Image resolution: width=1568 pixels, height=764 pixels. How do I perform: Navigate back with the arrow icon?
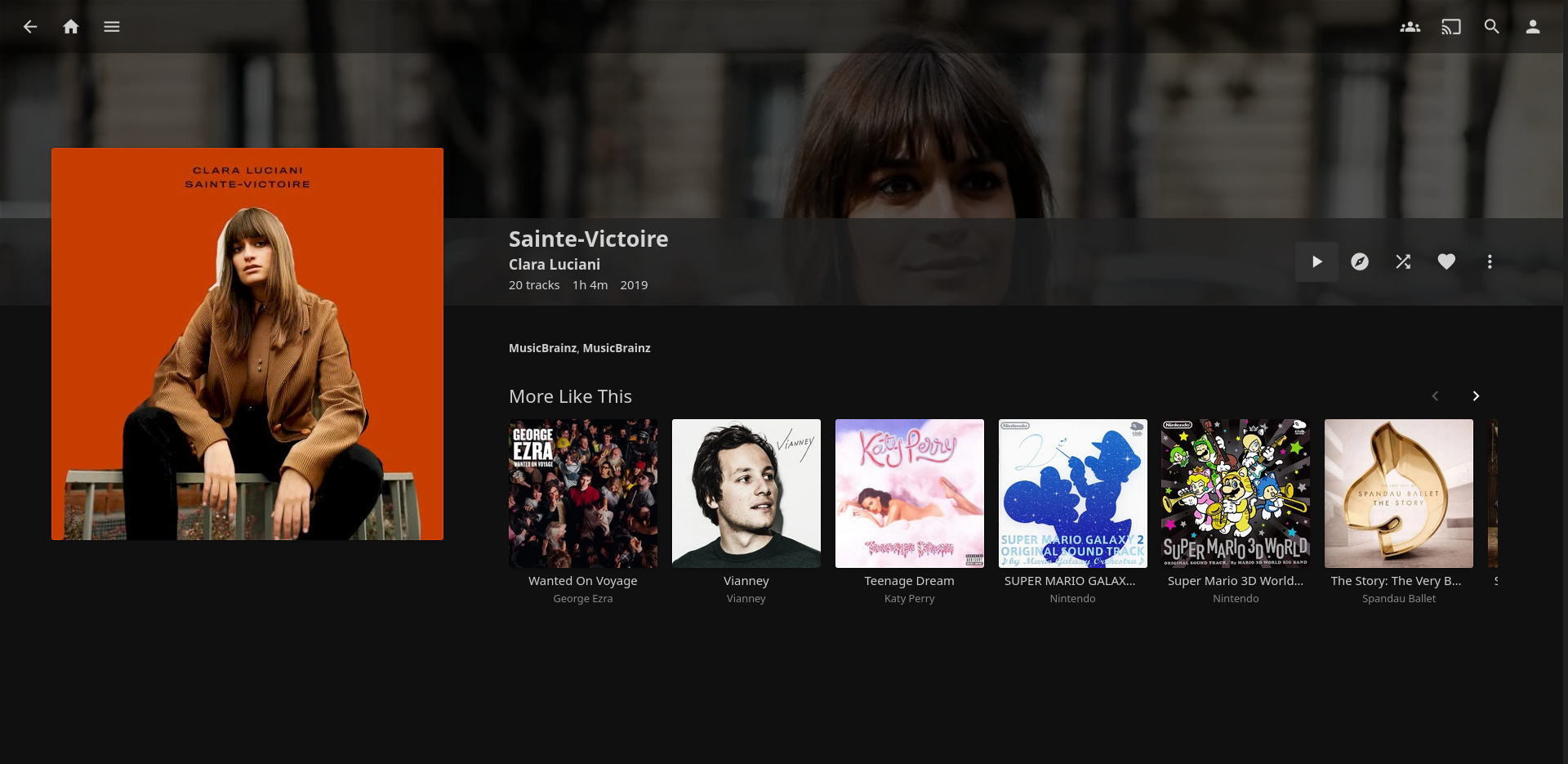pos(29,26)
